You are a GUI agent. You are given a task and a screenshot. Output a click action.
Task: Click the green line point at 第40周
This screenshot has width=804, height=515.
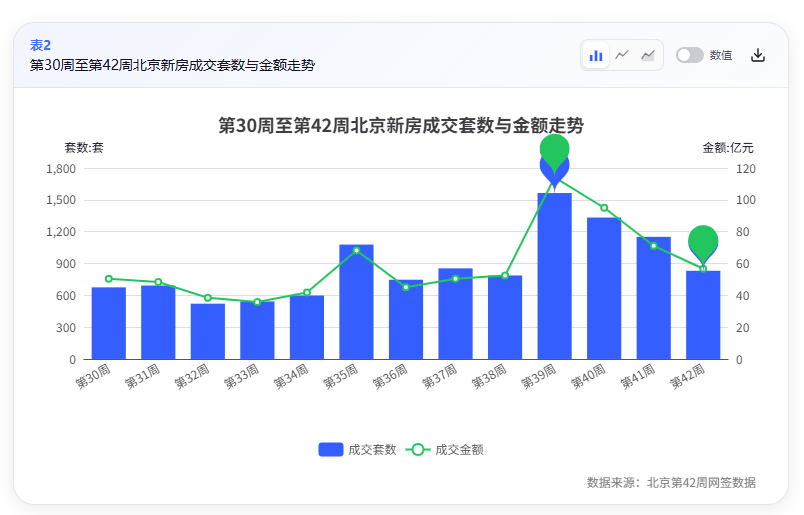click(x=604, y=208)
